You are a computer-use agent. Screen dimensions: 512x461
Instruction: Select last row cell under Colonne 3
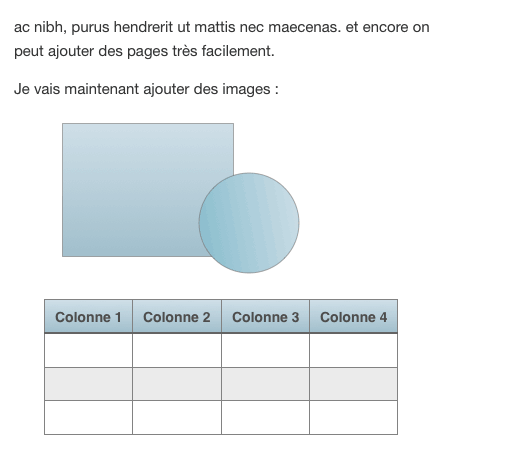point(265,417)
